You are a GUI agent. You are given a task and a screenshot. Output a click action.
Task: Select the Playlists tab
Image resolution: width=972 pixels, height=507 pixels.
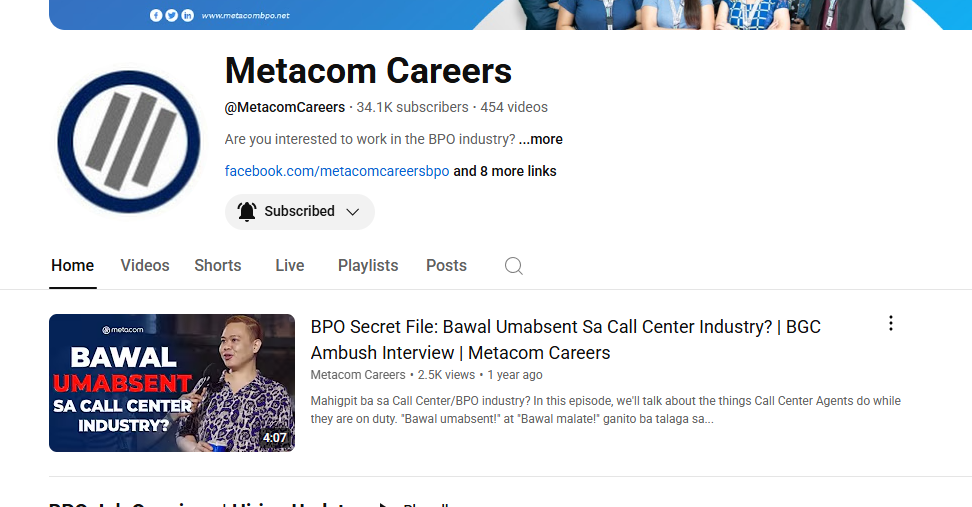(368, 265)
